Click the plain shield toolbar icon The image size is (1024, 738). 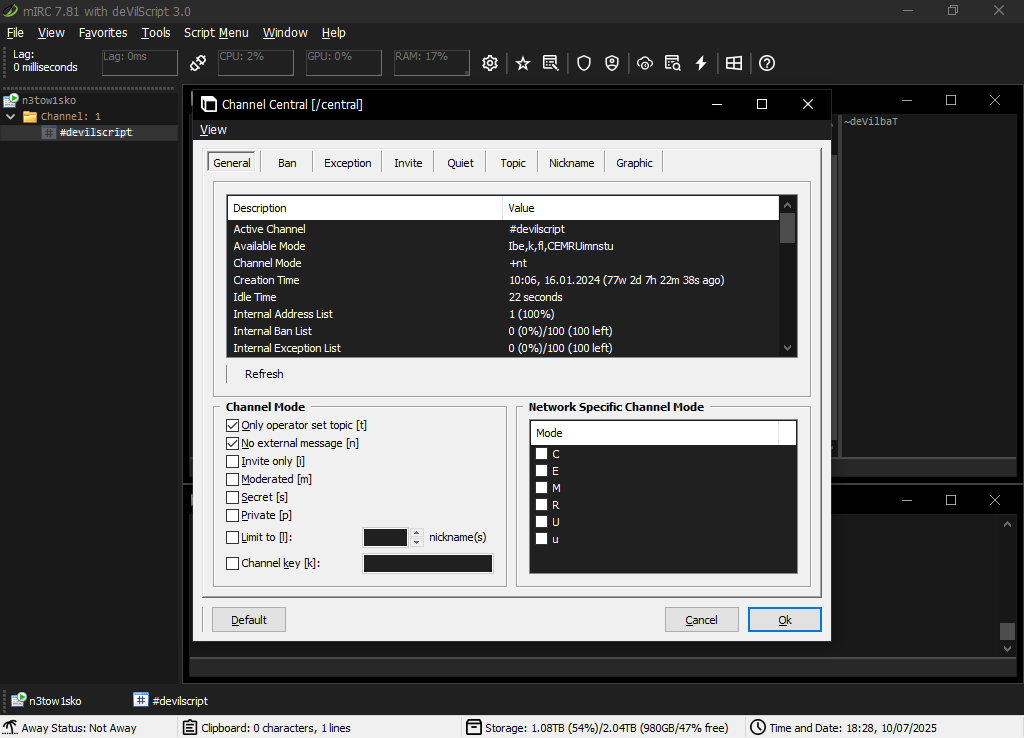[584, 63]
